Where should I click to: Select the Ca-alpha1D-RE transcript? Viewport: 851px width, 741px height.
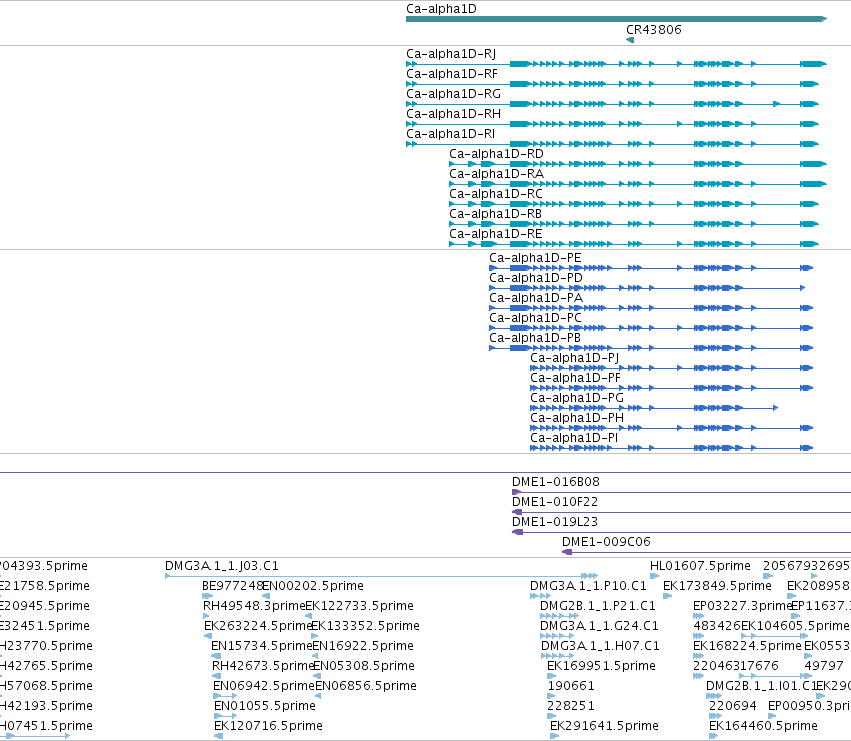(x=634, y=244)
